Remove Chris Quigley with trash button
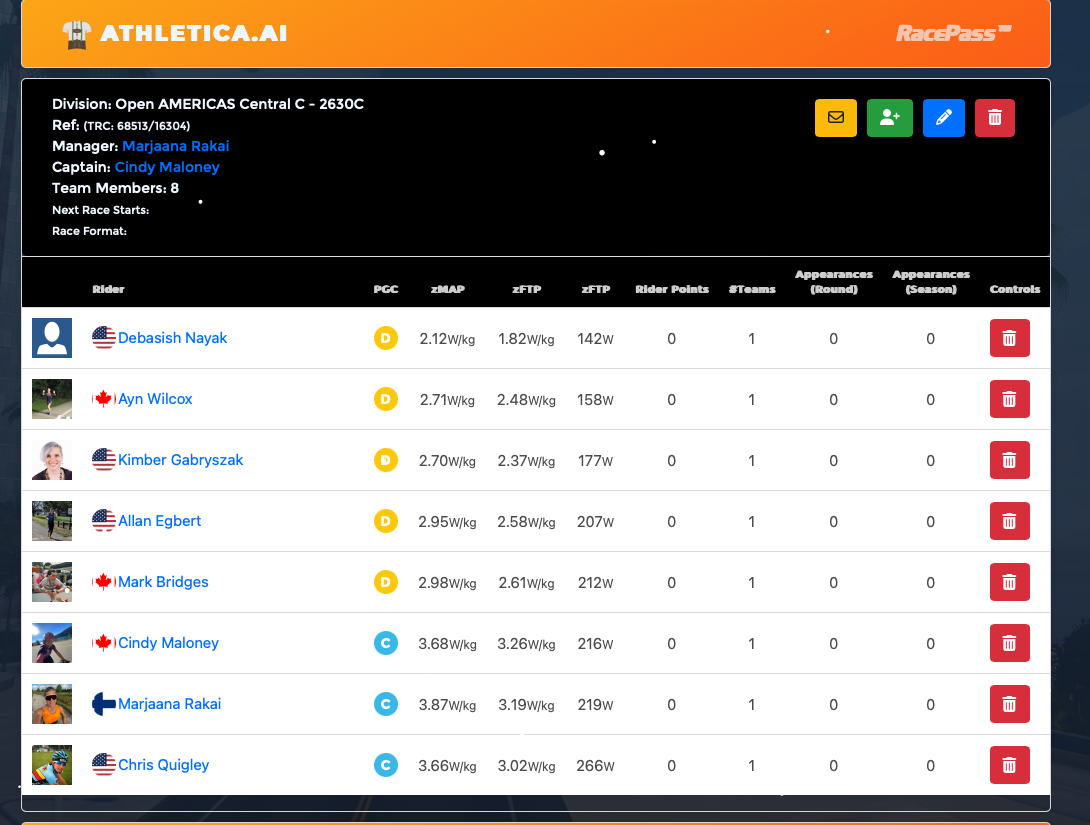This screenshot has width=1090, height=825. pyautogui.click(x=1009, y=765)
